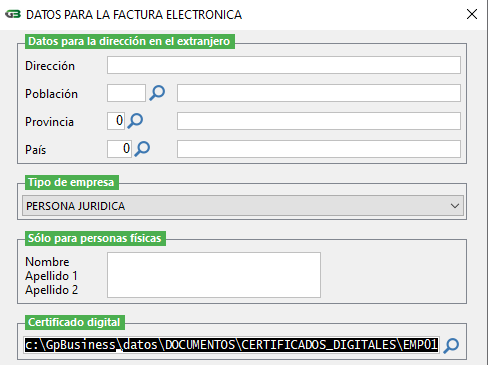Viewport: 488px width, 365px height.
Task: Focus the Dirección text field
Action: pyautogui.click(x=284, y=65)
